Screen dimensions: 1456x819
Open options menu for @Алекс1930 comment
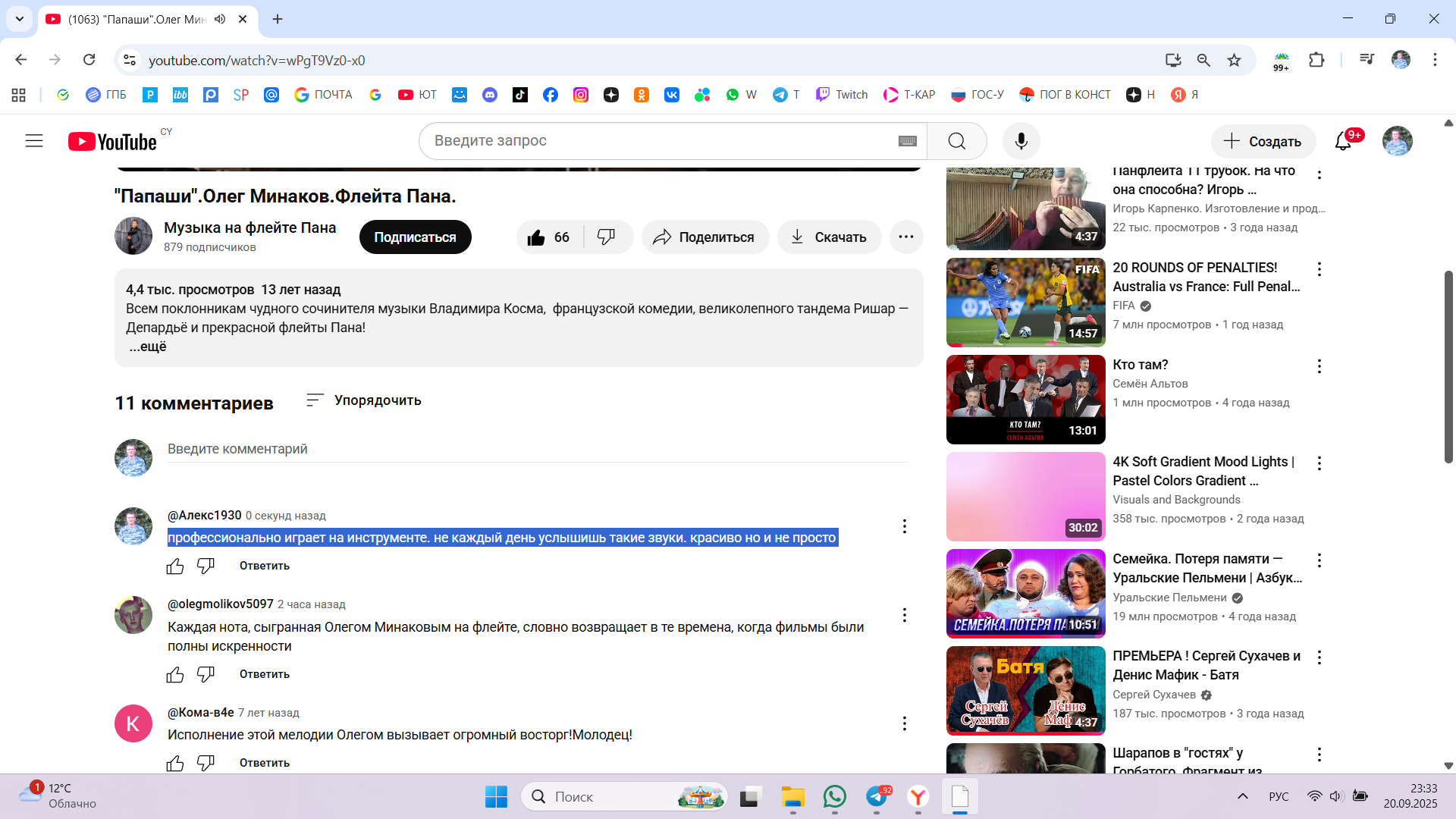coord(904,526)
